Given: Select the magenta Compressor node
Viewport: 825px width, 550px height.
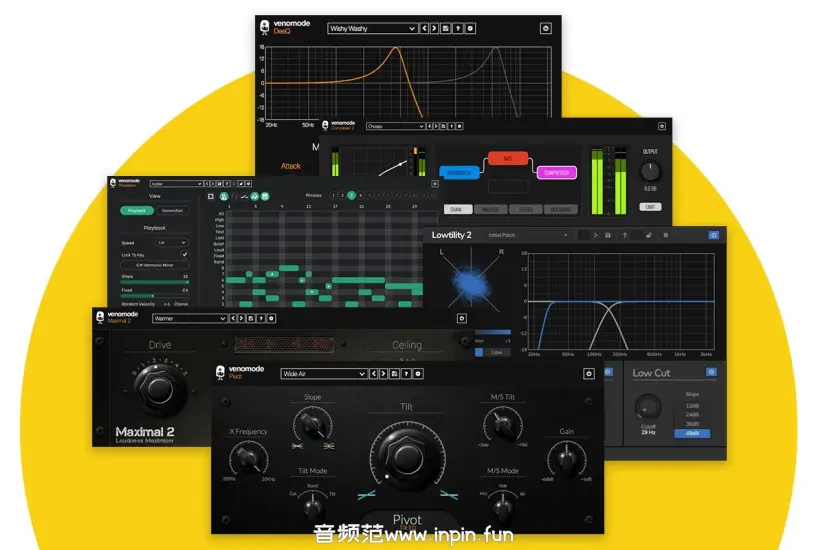Looking at the screenshot, I should [557, 173].
